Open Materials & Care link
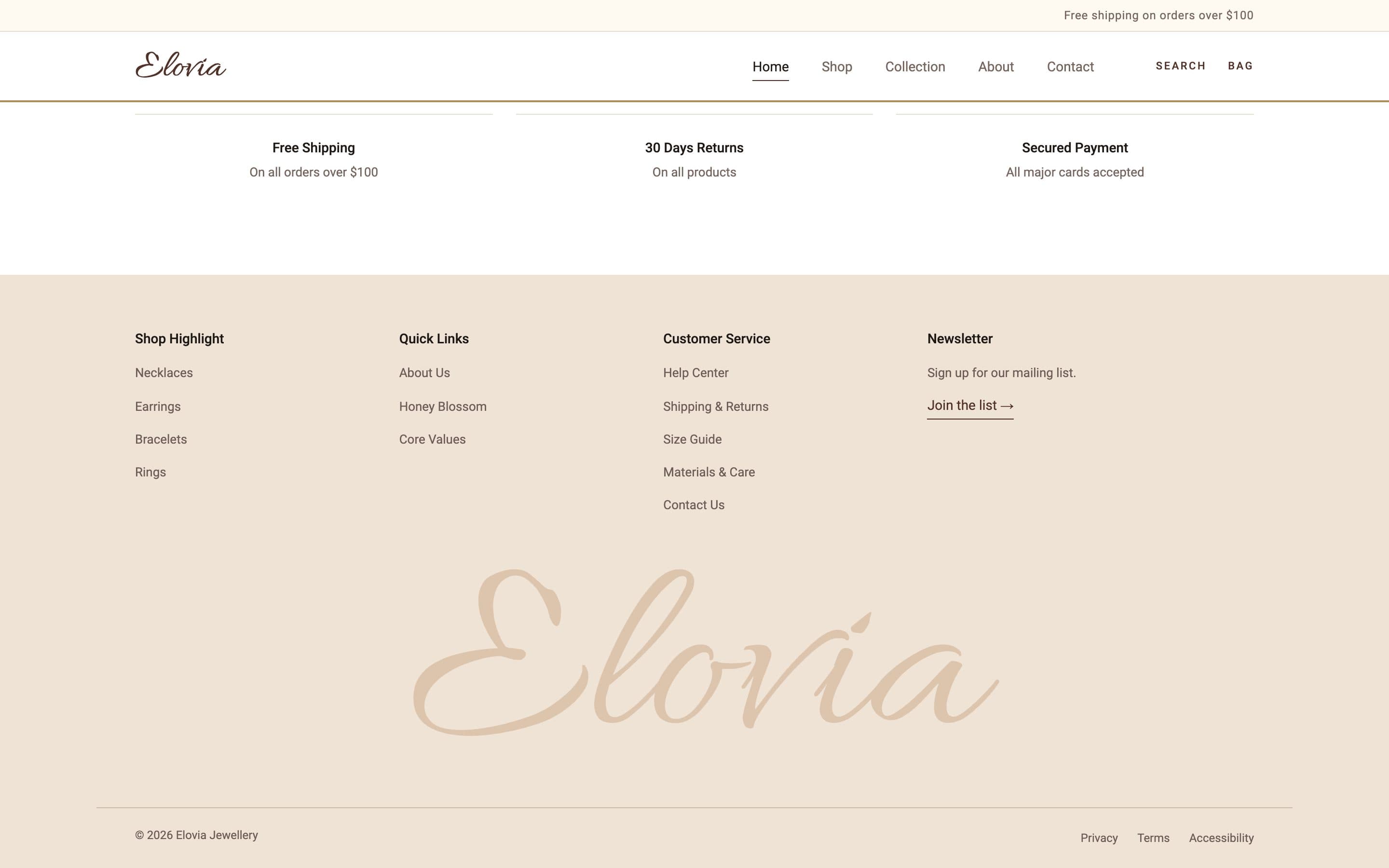The image size is (1389, 868). pos(709,472)
